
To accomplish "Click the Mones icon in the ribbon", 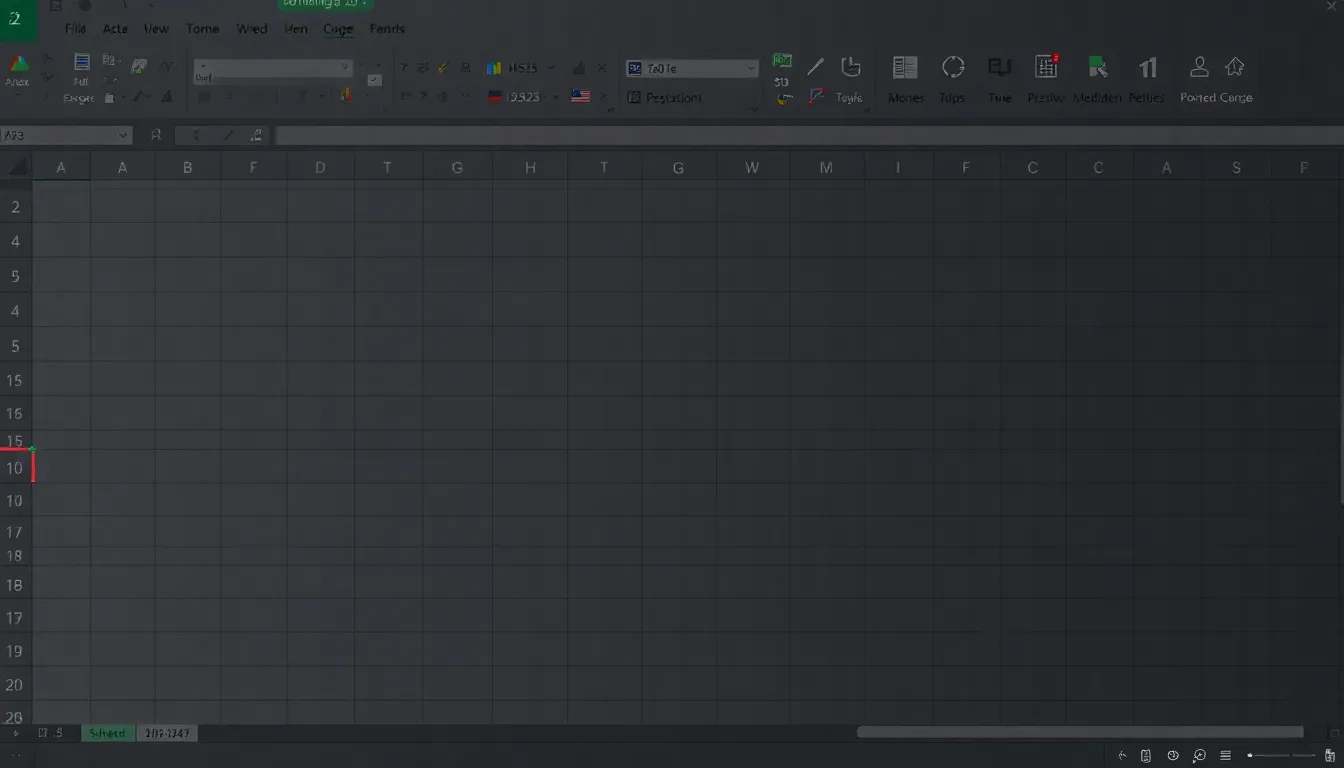I will 905,68.
